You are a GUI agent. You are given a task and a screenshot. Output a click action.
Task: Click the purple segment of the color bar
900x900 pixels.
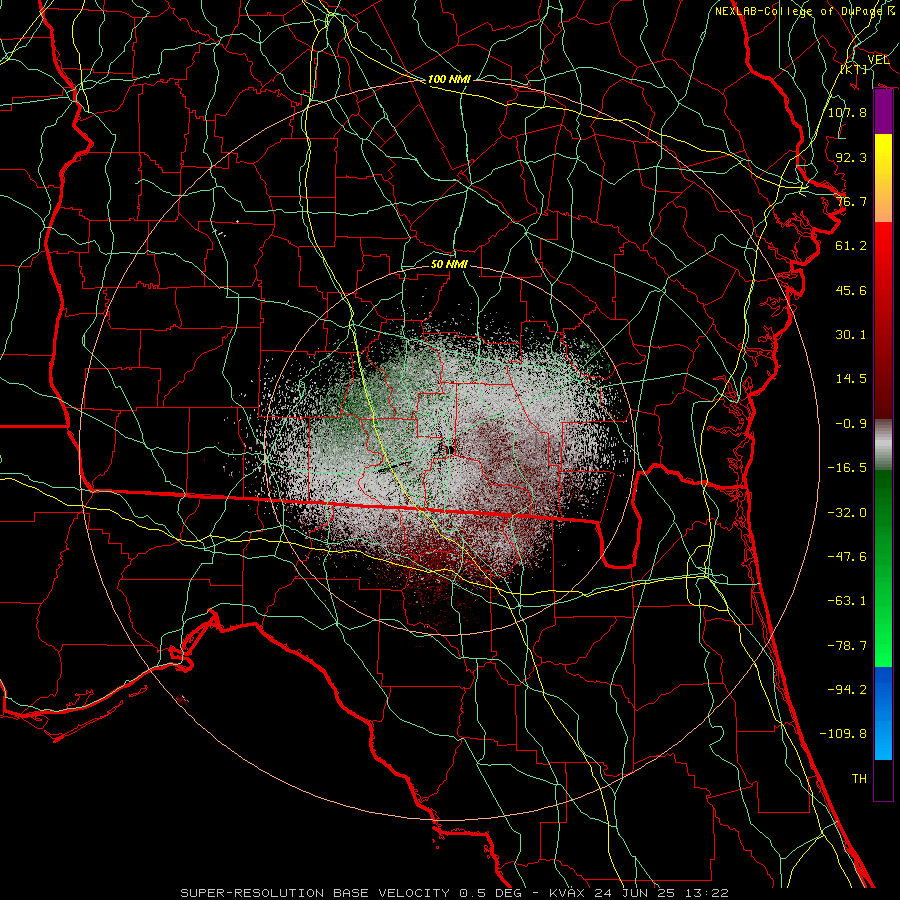(x=883, y=112)
